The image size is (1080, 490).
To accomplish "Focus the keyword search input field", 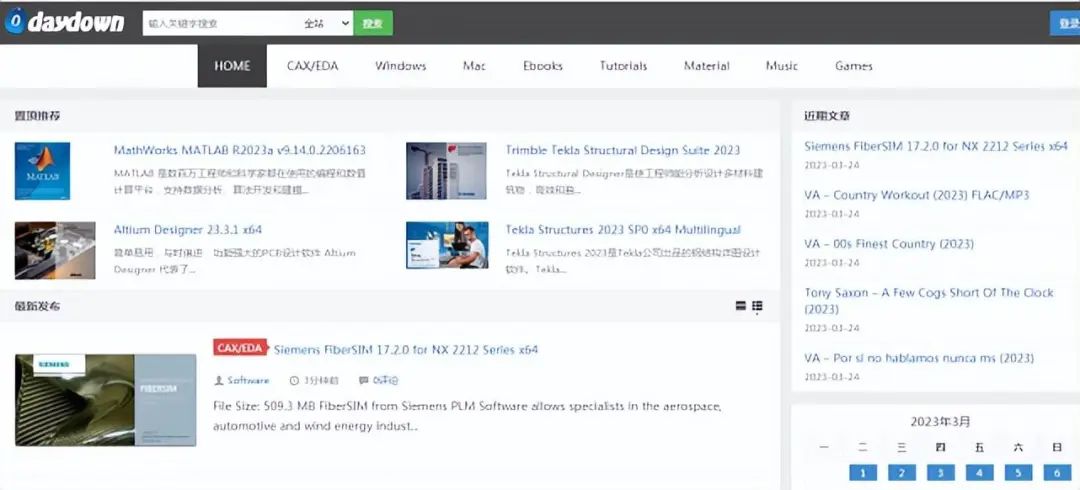I will click(x=221, y=23).
